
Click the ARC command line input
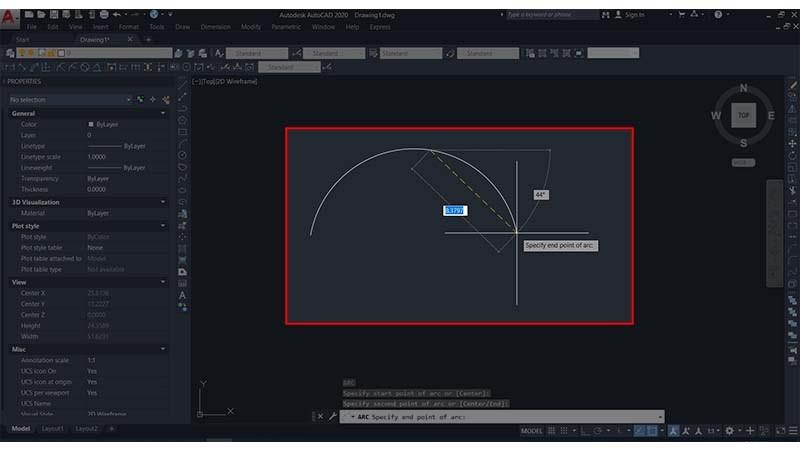(502, 417)
